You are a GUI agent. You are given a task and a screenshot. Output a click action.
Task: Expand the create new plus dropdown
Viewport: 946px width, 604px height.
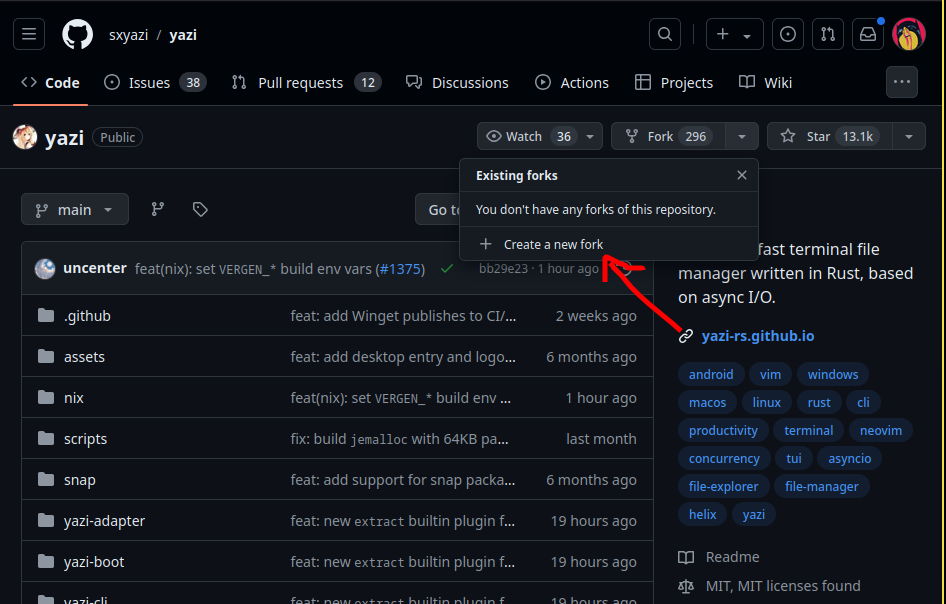(734, 34)
